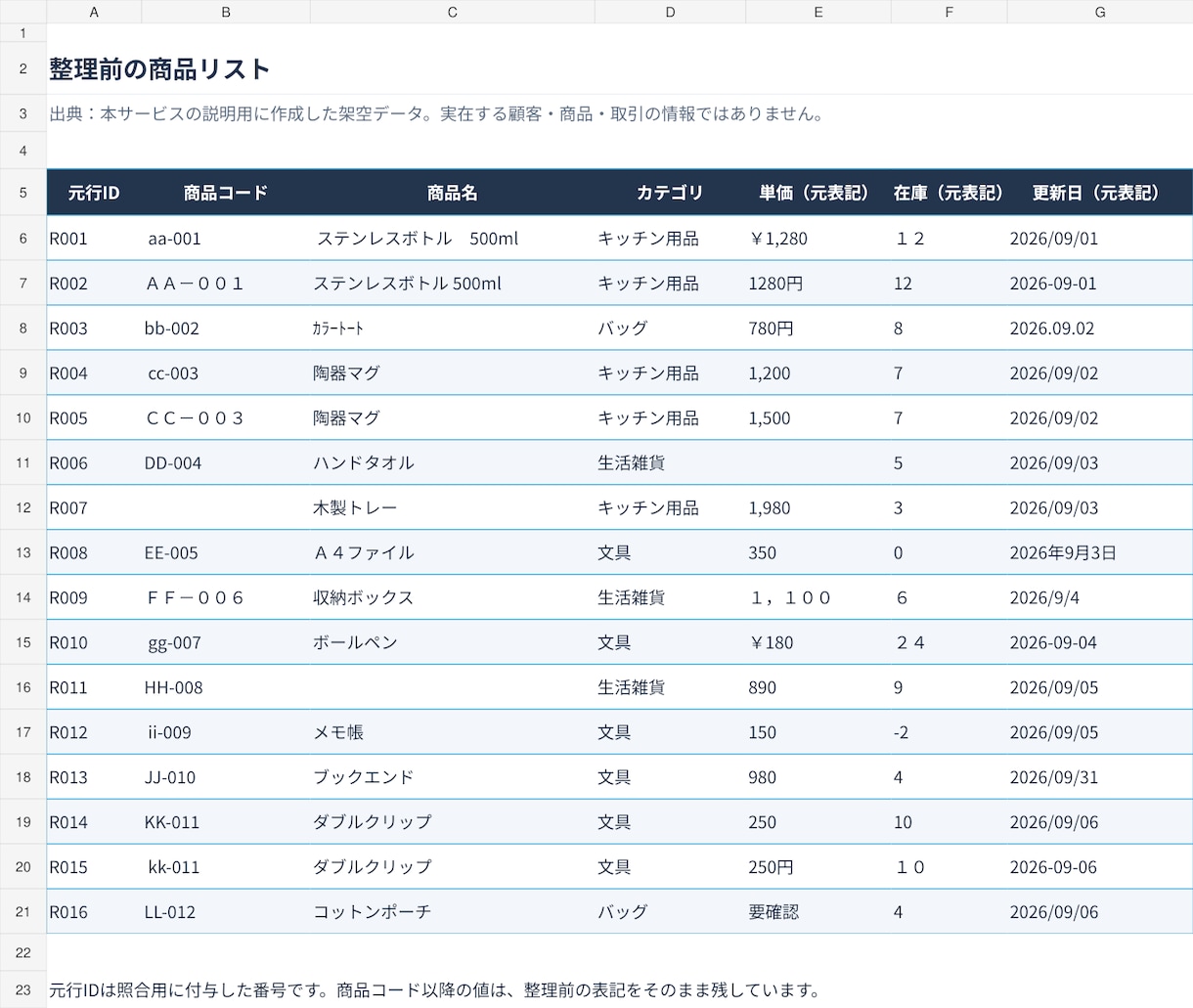The image size is (1193, 1008).
Task: Select half-width name ｶﾗｰﾄｰﾄ
Action: click(x=453, y=328)
